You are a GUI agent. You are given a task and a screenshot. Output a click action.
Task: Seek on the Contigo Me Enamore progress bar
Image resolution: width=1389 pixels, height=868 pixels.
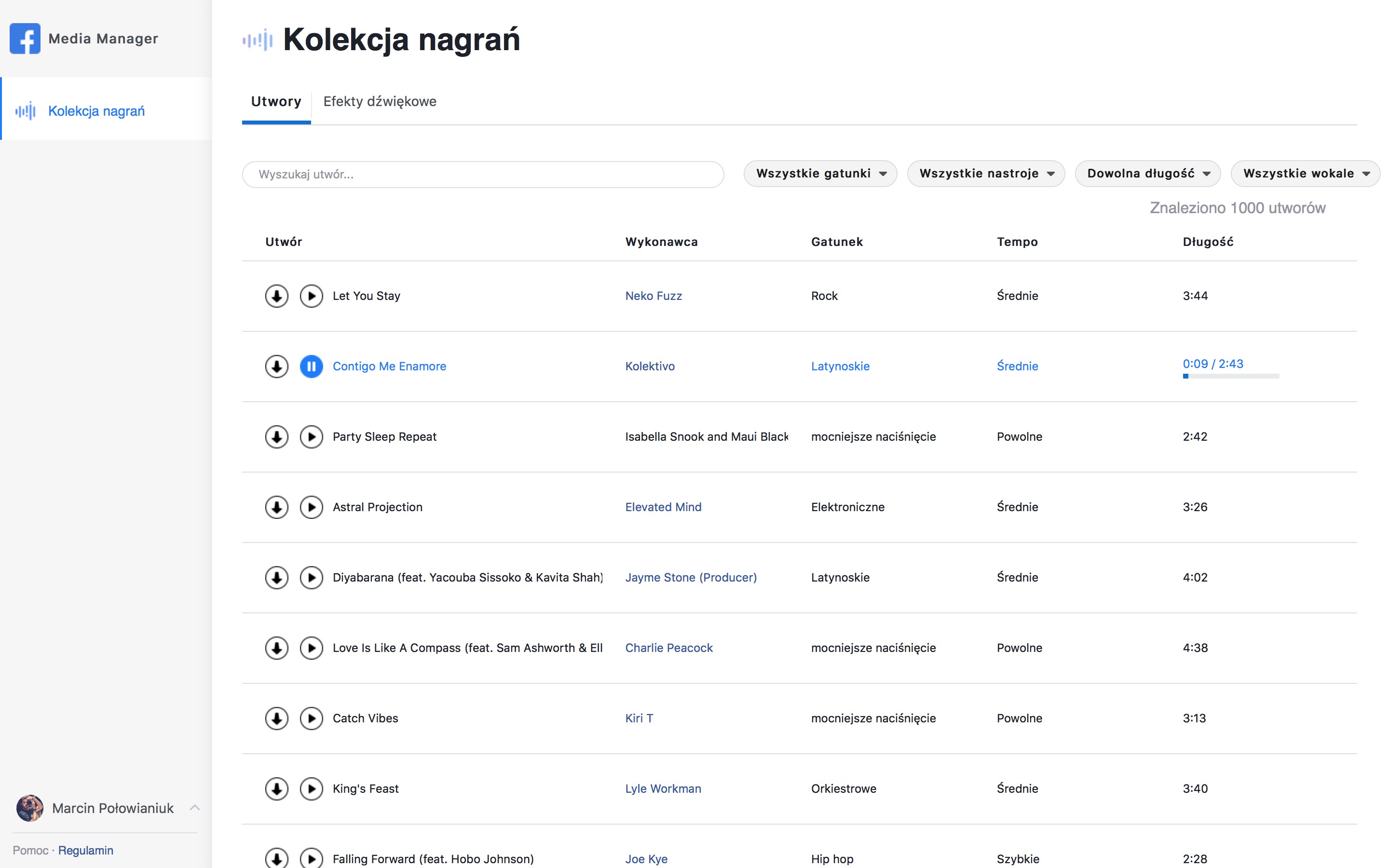point(1231,376)
